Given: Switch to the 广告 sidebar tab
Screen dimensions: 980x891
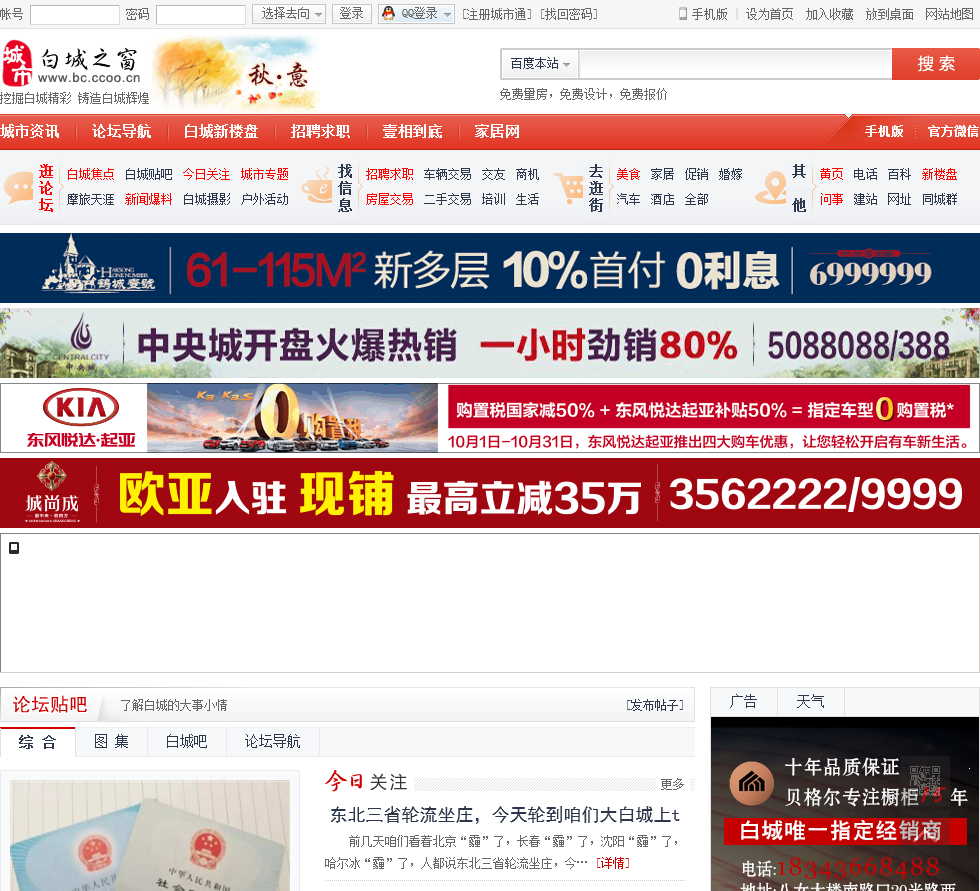Looking at the screenshot, I should pos(743,702).
